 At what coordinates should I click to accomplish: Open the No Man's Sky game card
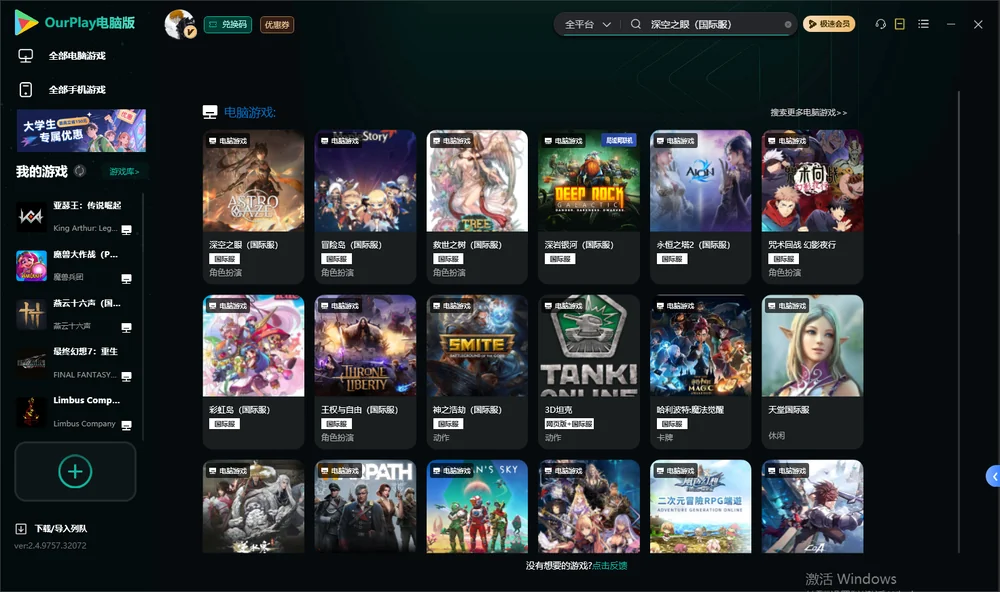477,507
